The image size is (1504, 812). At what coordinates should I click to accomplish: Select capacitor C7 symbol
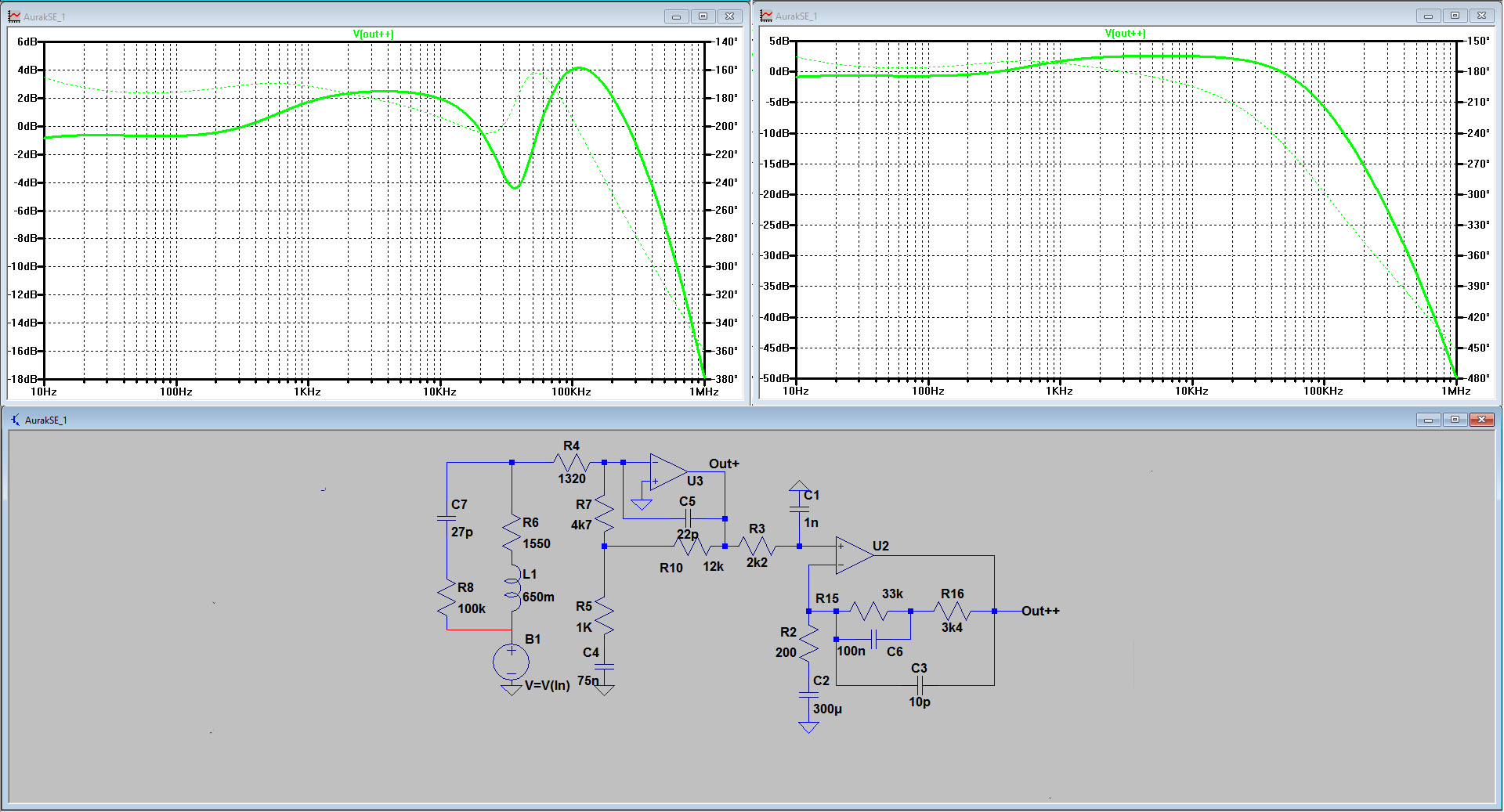446,518
